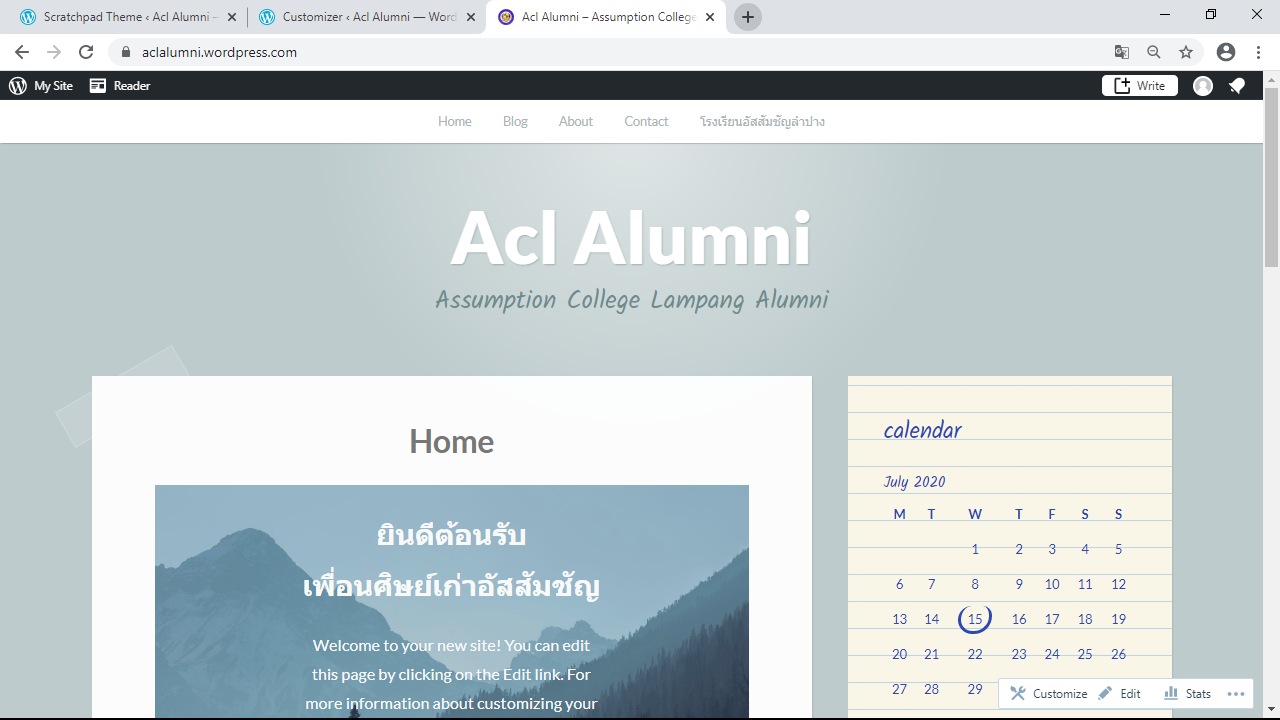Screen dimensions: 1280x720
Task: Open the Chrome three-dot menu
Action: pyautogui.click(x=1259, y=52)
